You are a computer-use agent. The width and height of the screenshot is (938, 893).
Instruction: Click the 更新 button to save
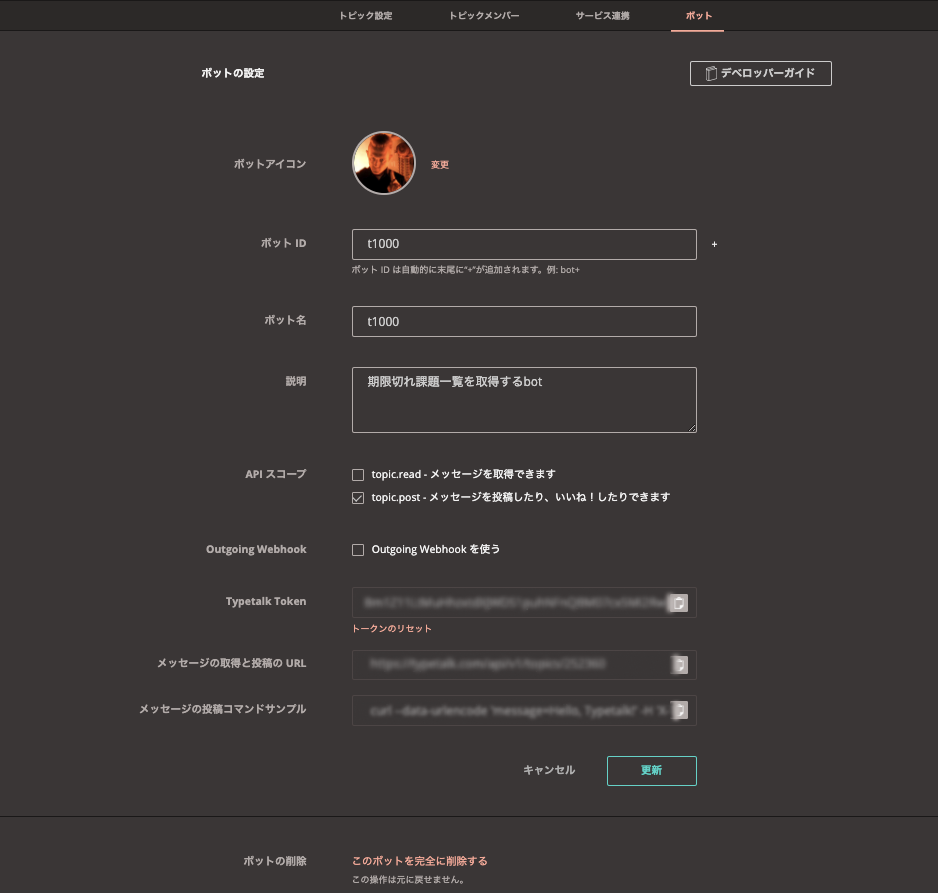click(651, 770)
